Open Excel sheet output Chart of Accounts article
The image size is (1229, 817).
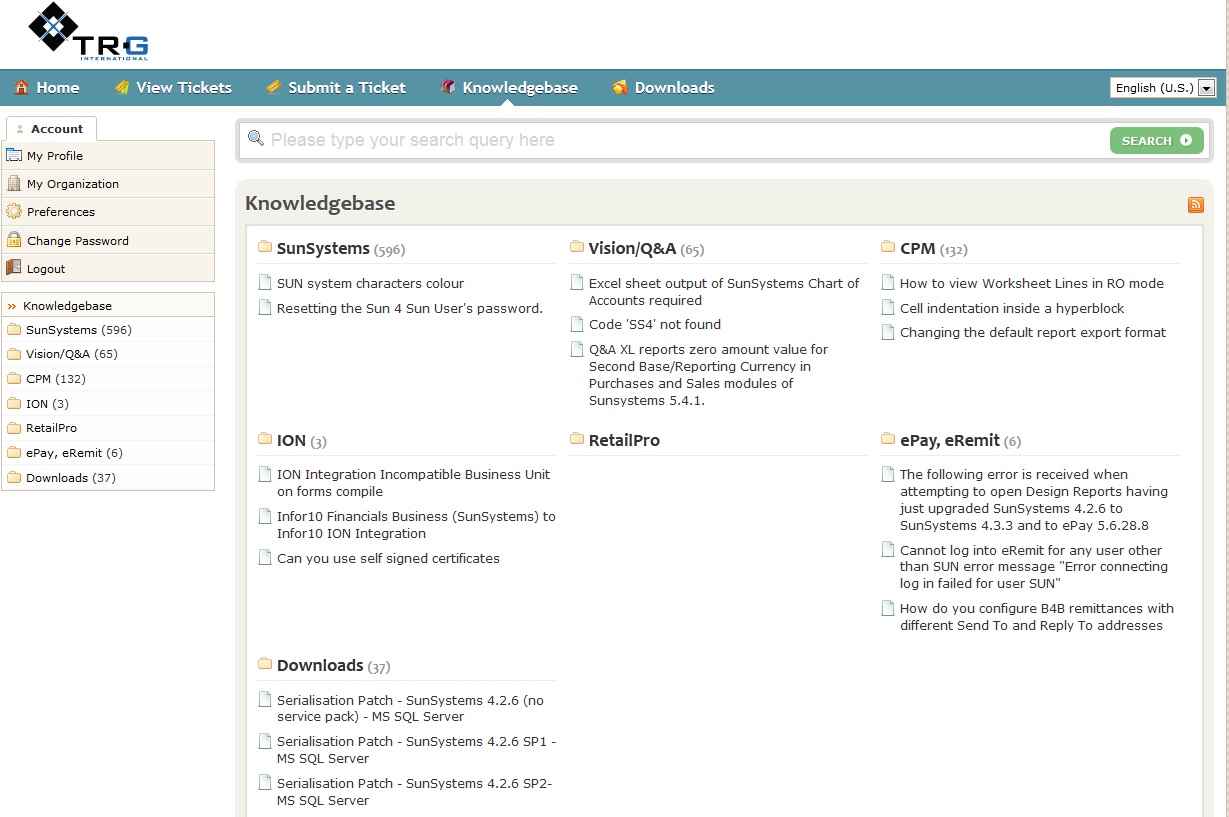(x=724, y=292)
